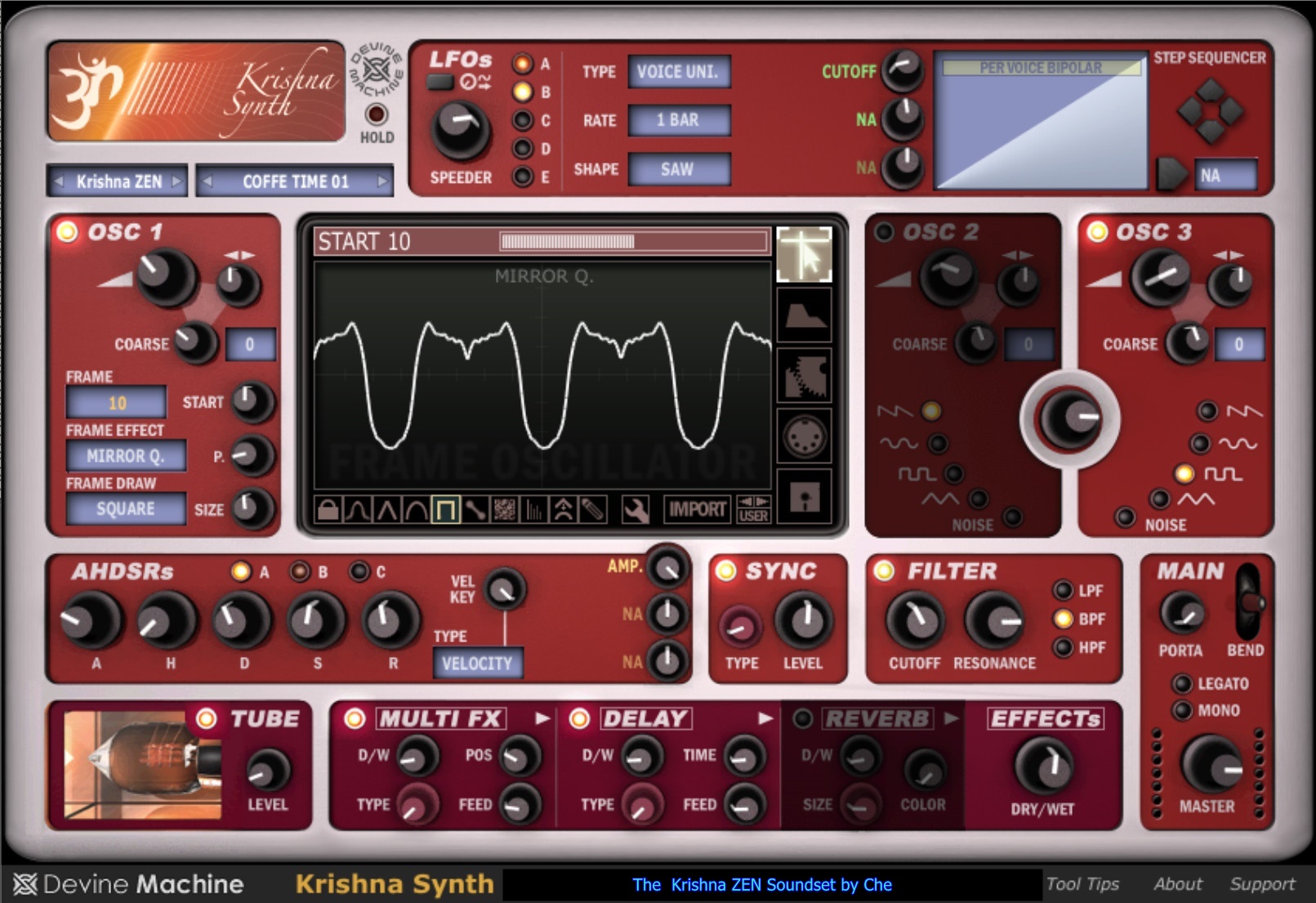
Task: Toggle the DELAY effect LED
Action: (x=578, y=718)
